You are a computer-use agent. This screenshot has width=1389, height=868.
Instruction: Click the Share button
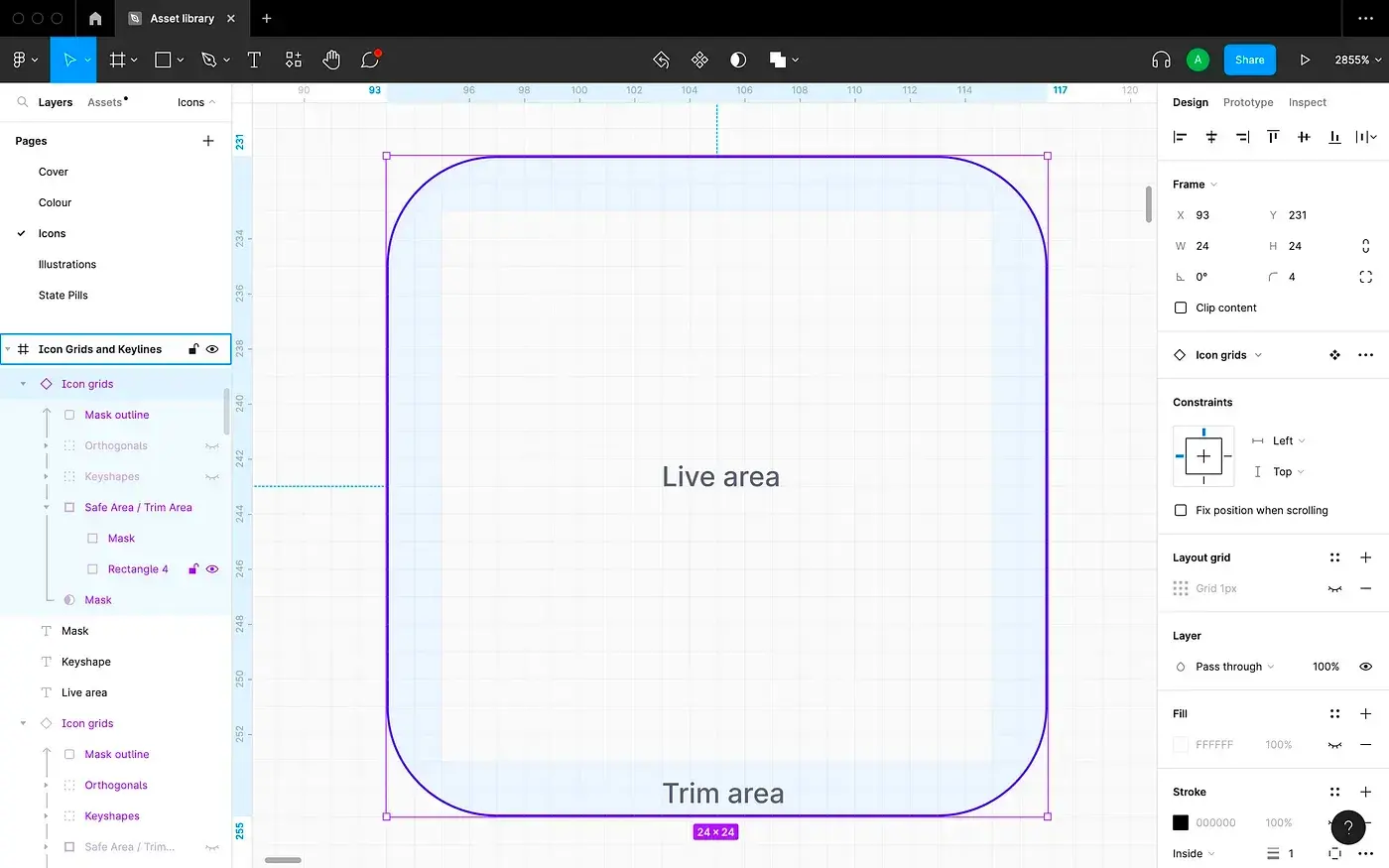coord(1249,60)
